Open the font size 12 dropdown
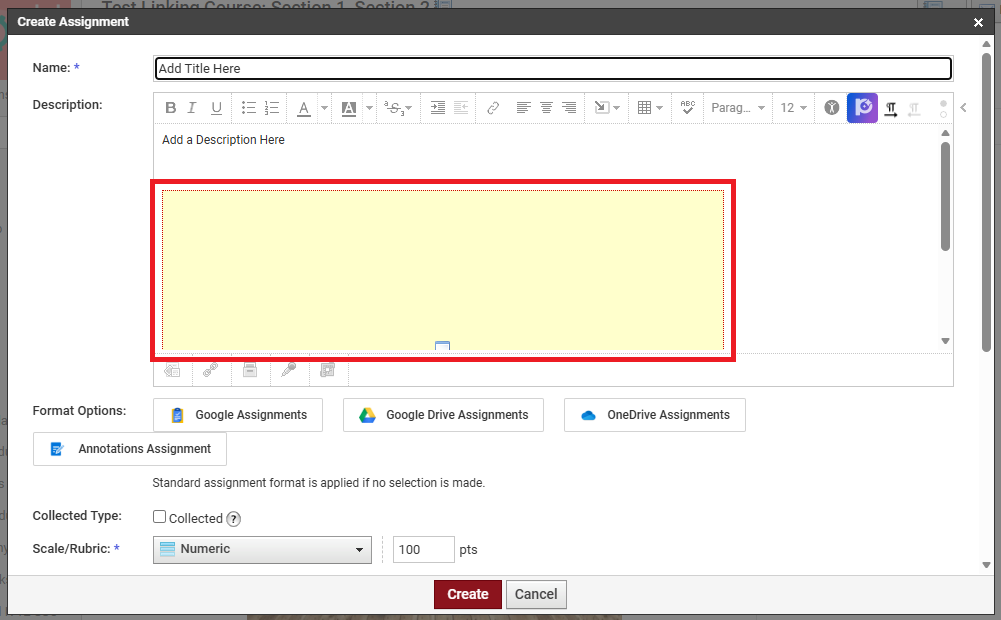Image resolution: width=1001 pixels, height=620 pixels. click(794, 108)
